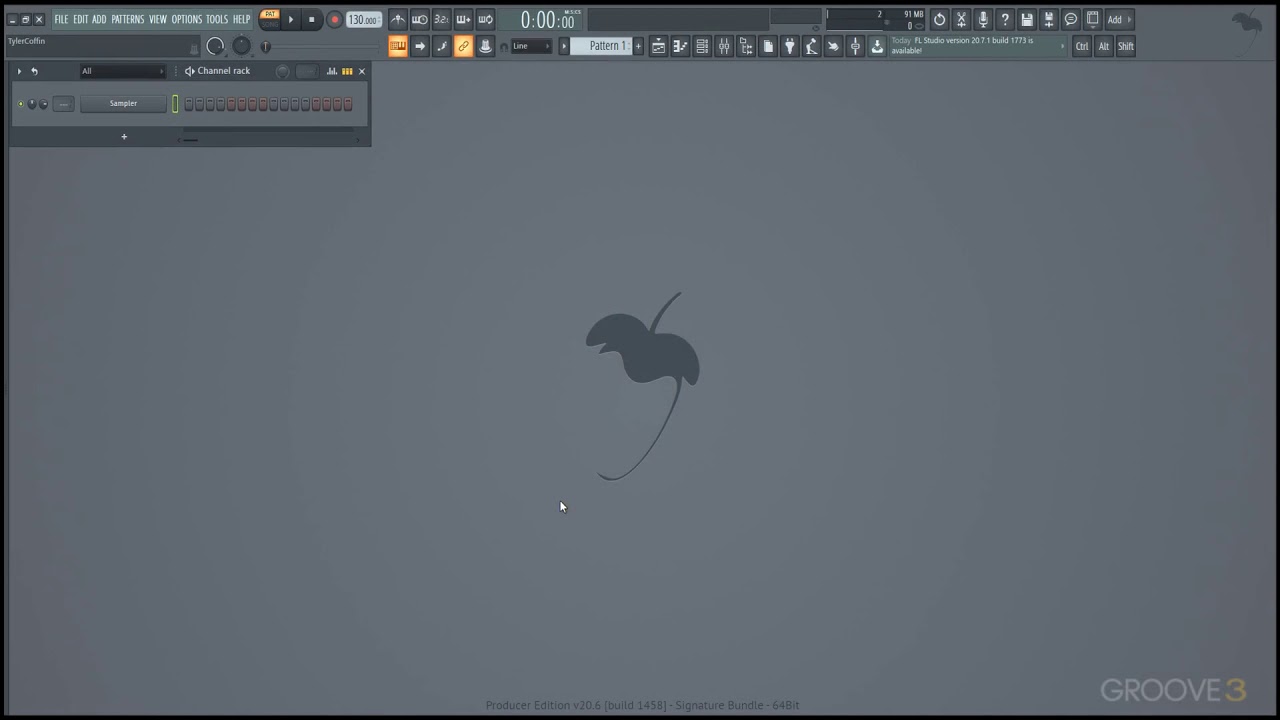1280x720 pixels.
Task: Open the project info speech bubble icon
Action: point(1071,19)
